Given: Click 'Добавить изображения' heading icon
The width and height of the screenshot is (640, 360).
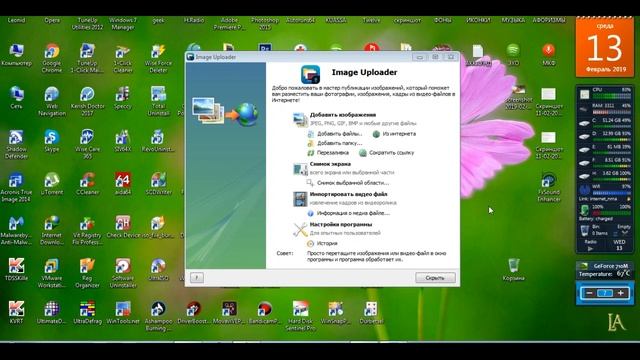Looking at the screenshot, I should click(300, 119).
